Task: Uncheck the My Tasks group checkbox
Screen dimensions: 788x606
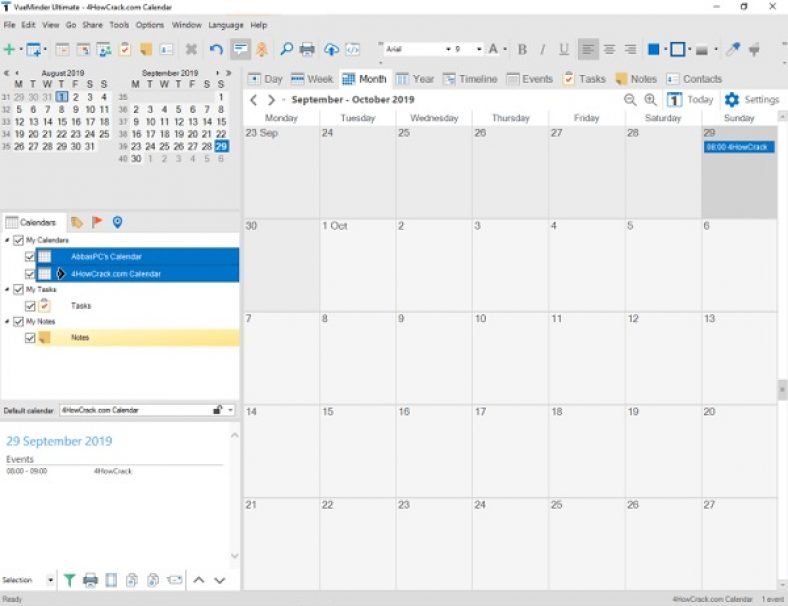Action: (18, 289)
